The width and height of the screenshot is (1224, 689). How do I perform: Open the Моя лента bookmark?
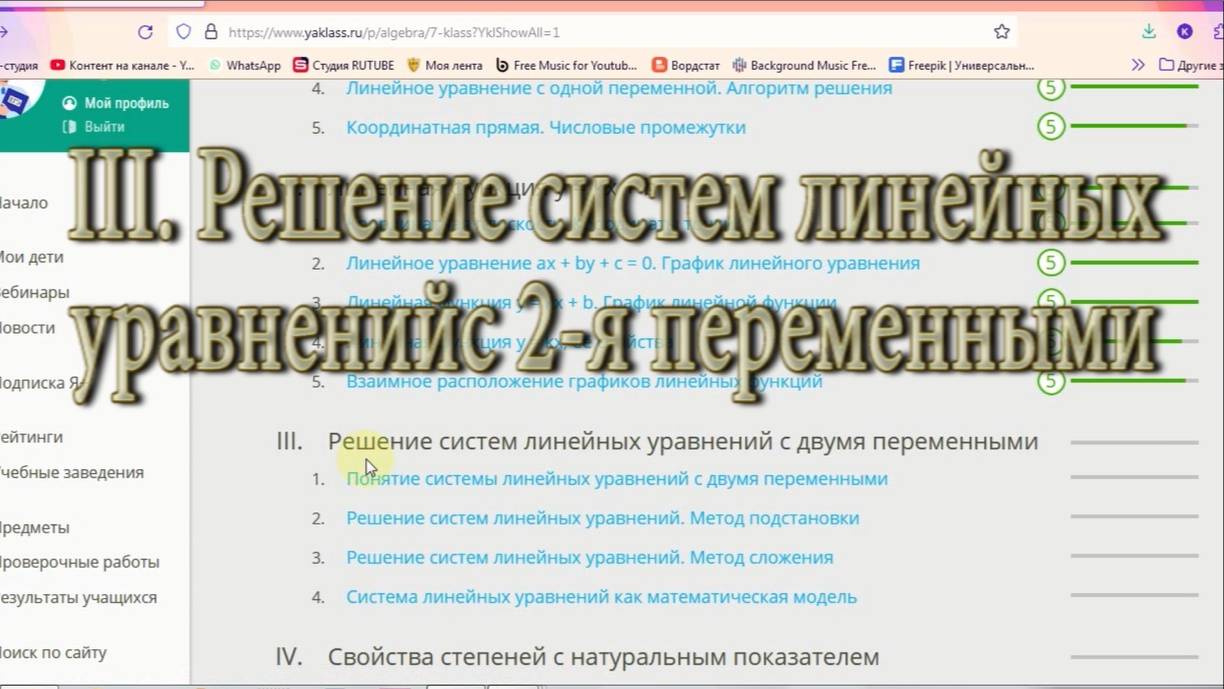click(x=444, y=65)
